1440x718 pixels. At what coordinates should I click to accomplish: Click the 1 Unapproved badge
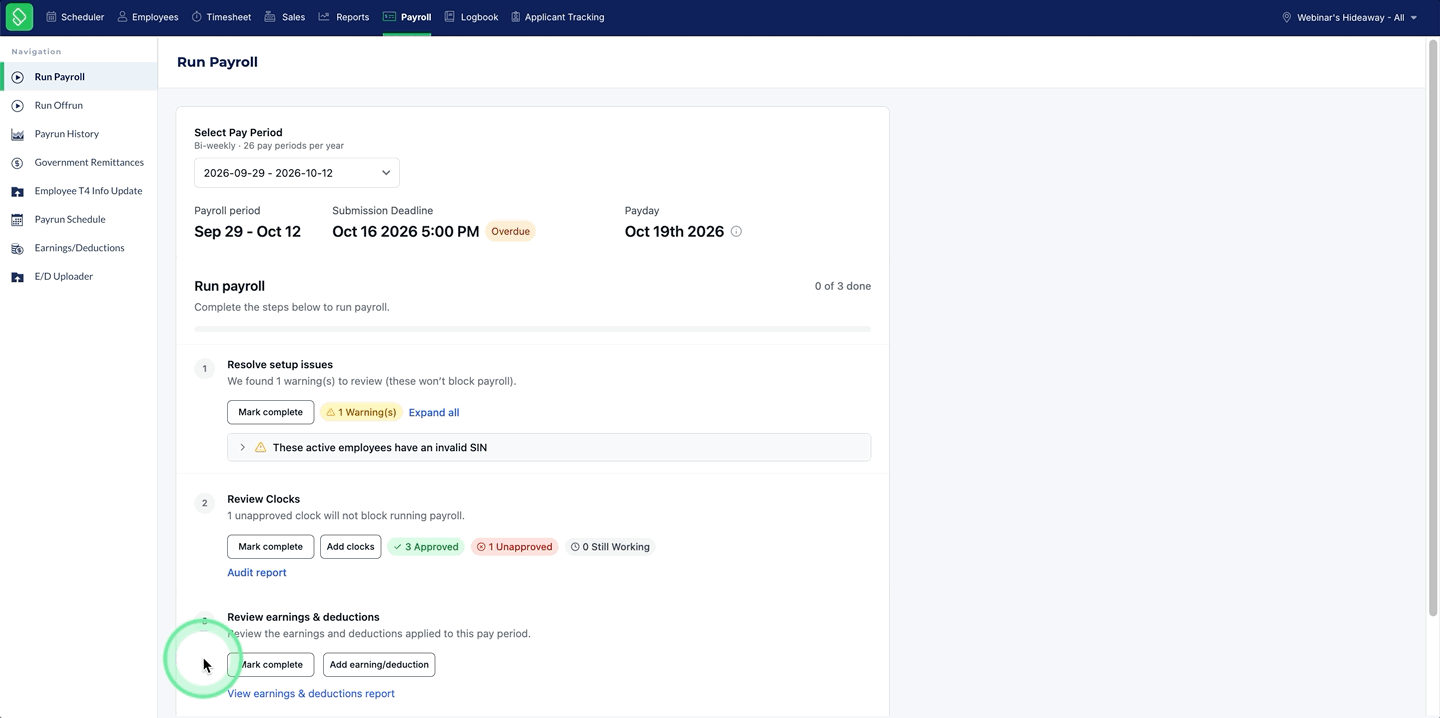point(514,547)
